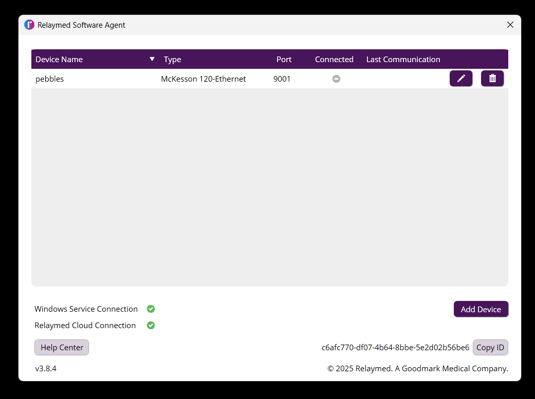
Task: Click the Relaymed Cloud Connection green checkmark
Action: coord(151,325)
